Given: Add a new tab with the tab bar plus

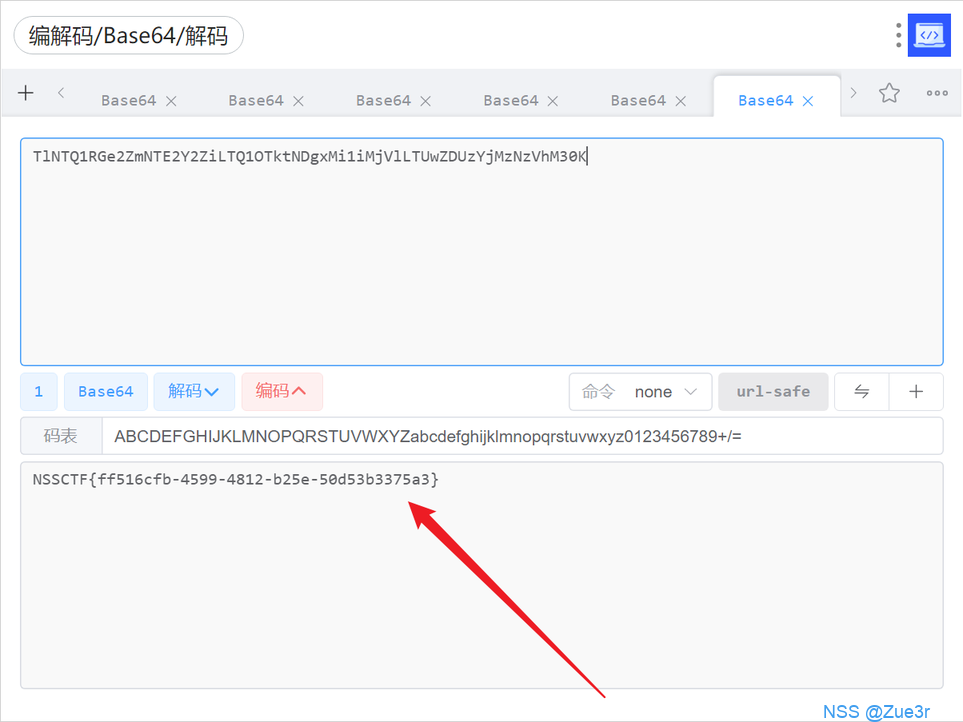Looking at the screenshot, I should click(x=26, y=93).
